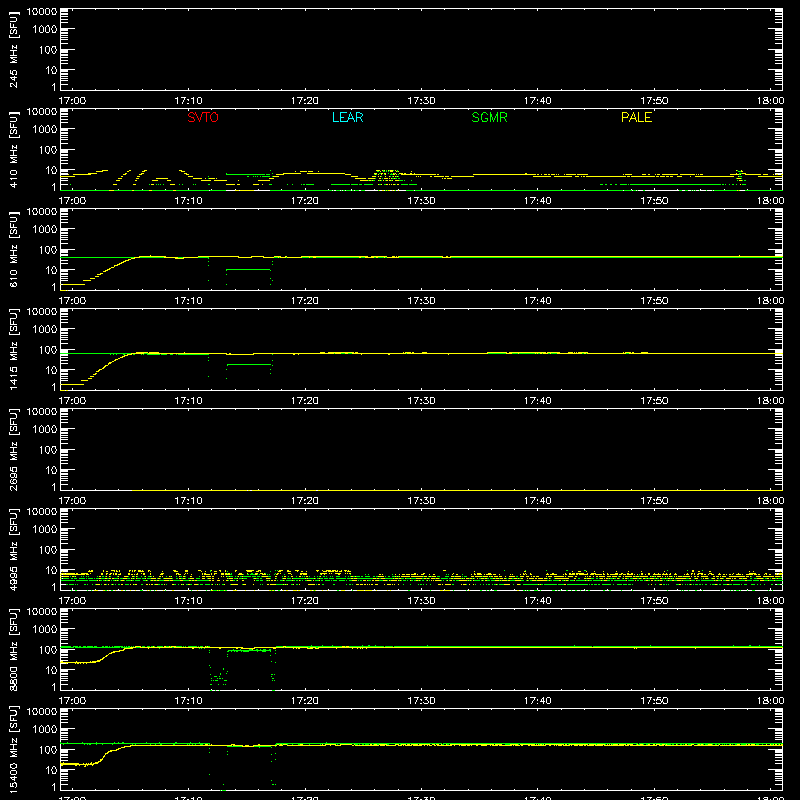Click the 100 y-axis tick of the 610 MHz panel
Viewport: 800px width, 800px height.
pos(48,250)
